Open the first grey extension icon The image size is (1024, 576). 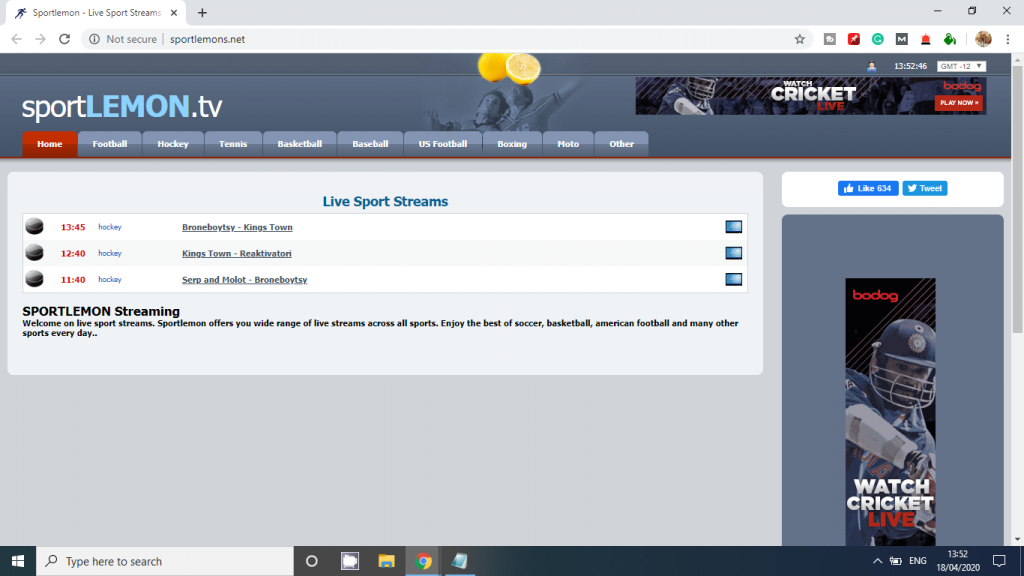(x=829, y=39)
